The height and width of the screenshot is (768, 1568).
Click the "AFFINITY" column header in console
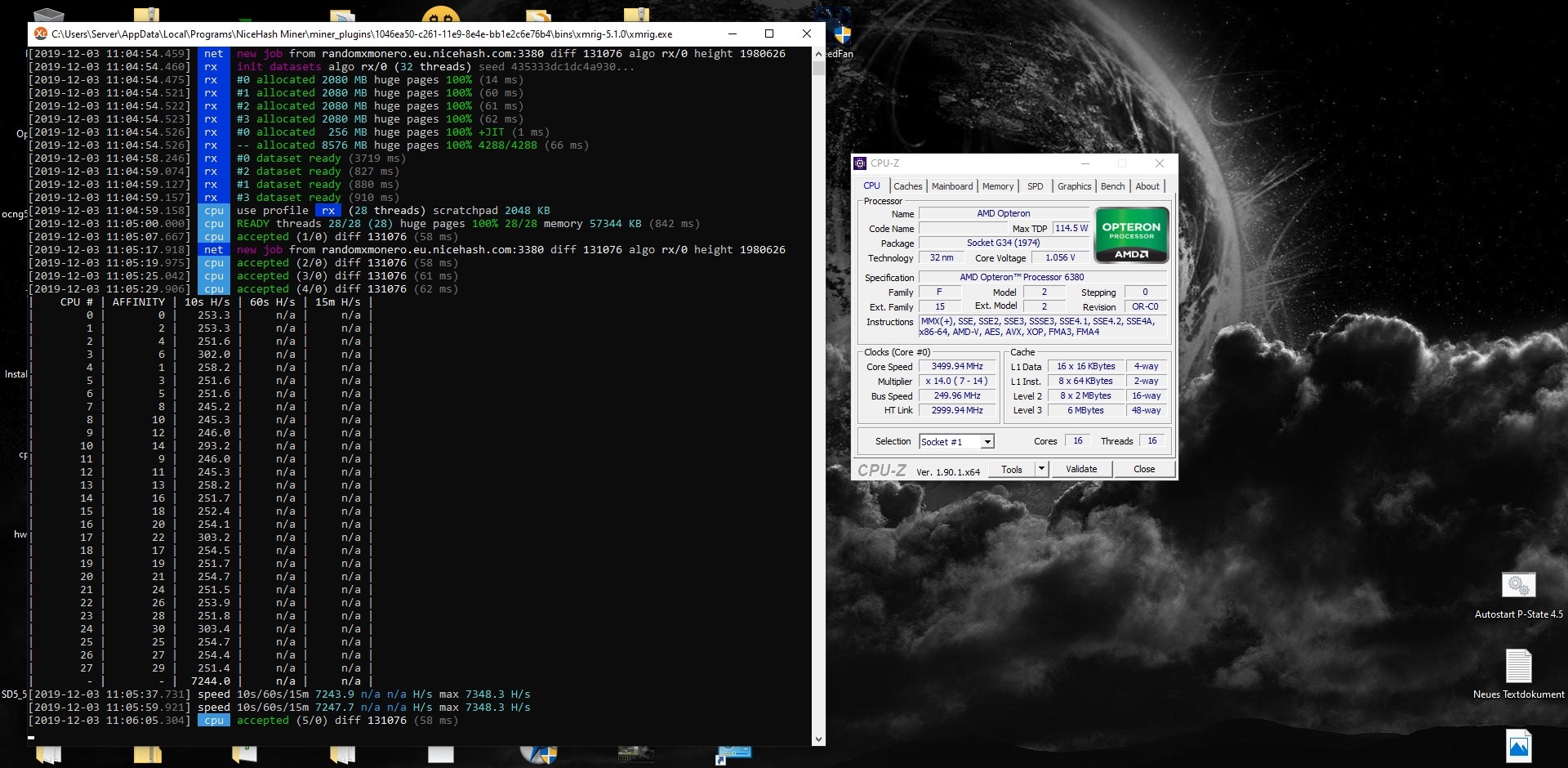click(139, 301)
